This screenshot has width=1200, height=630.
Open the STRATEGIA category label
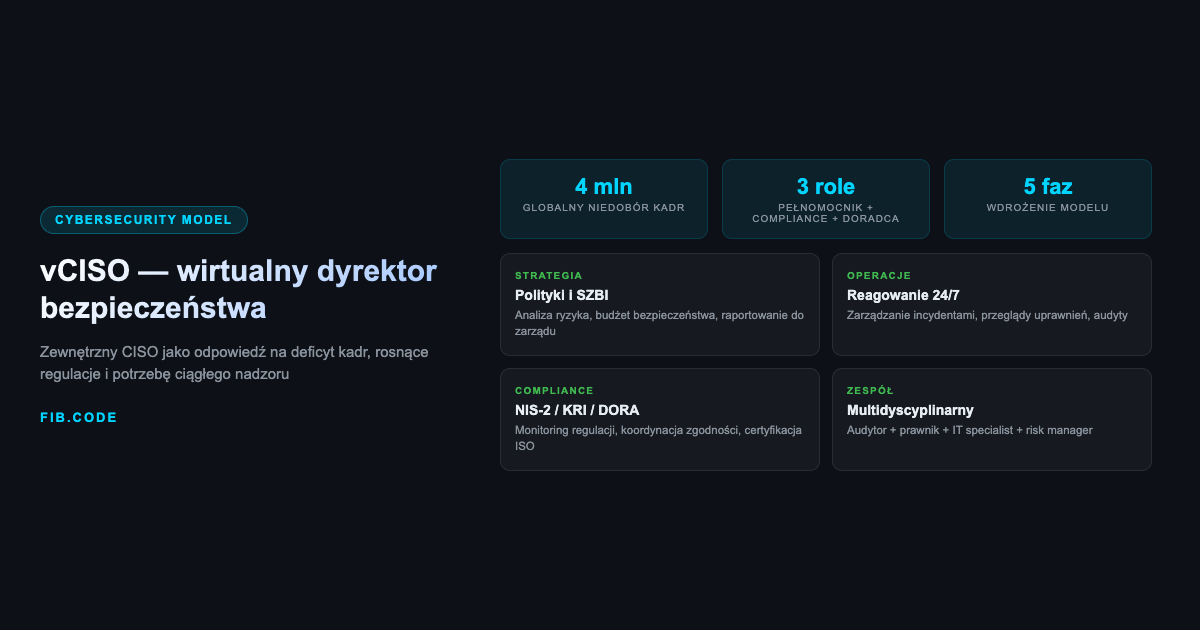tap(547, 275)
